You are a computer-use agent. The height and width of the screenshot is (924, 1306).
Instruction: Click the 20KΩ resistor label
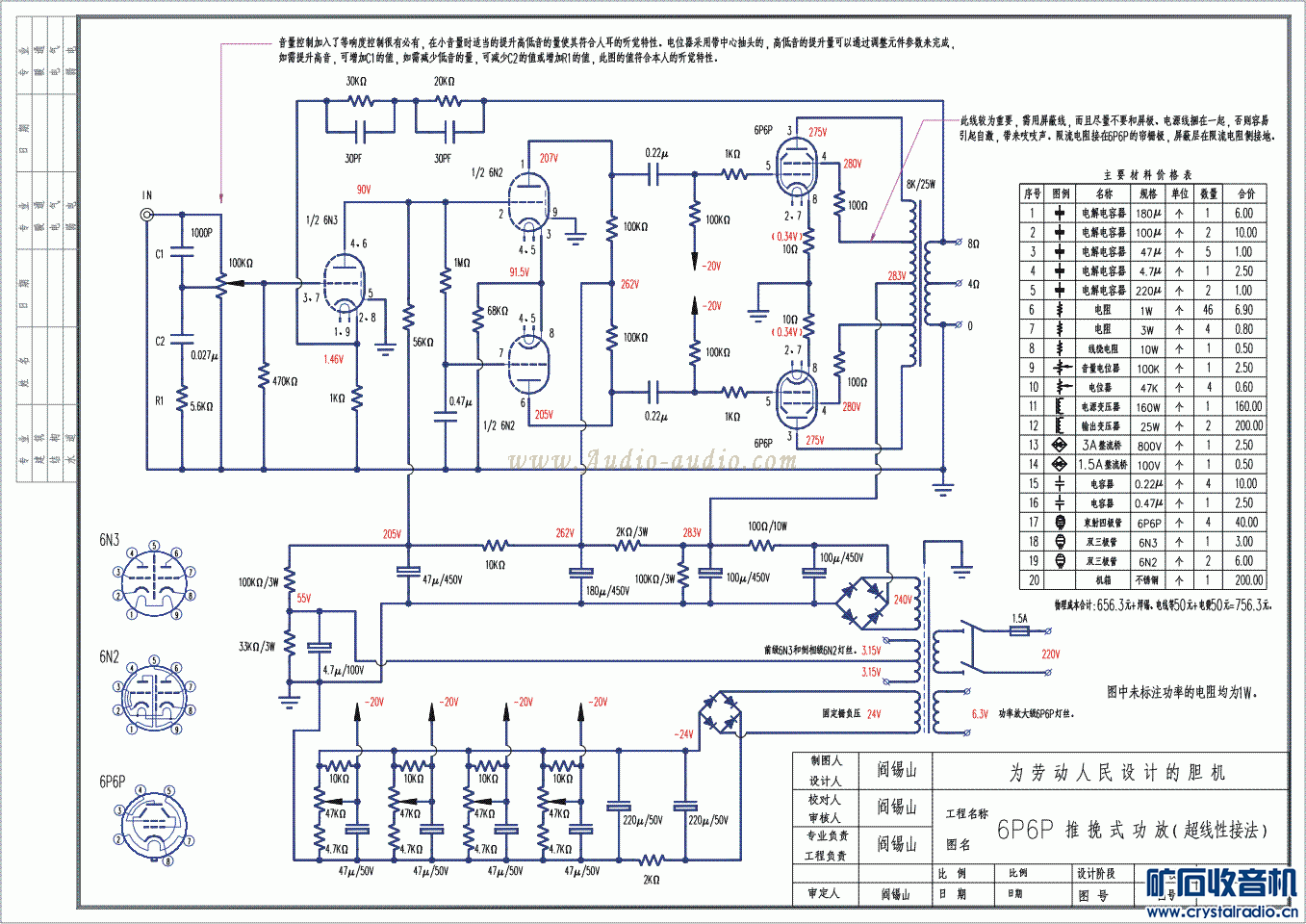click(x=444, y=82)
